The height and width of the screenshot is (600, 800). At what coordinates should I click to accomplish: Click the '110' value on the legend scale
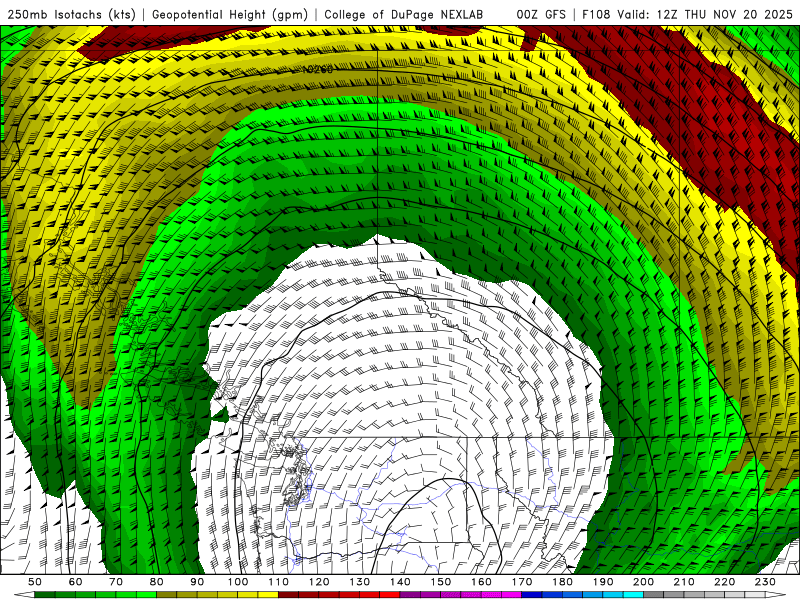[x=279, y=582]
